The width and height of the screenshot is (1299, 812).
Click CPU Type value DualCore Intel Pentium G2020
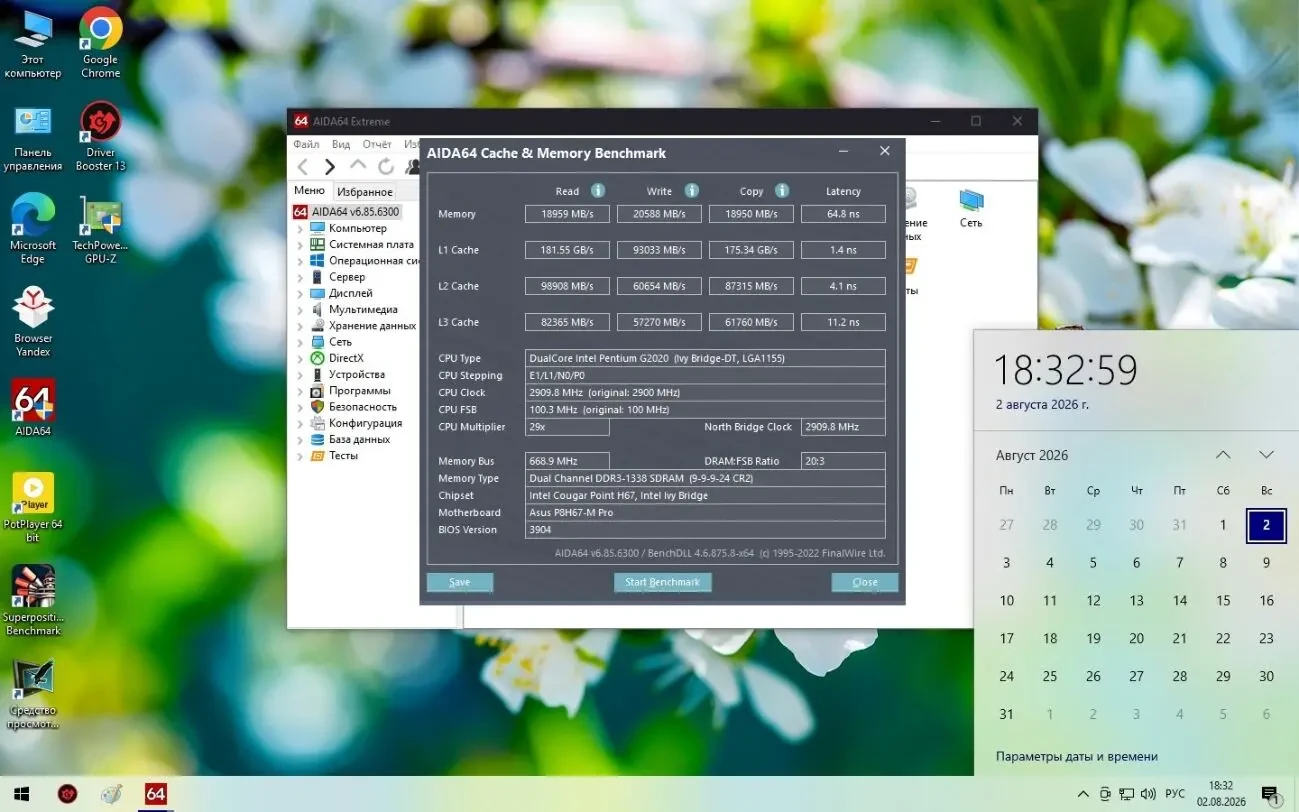click(x=705, y=358)
